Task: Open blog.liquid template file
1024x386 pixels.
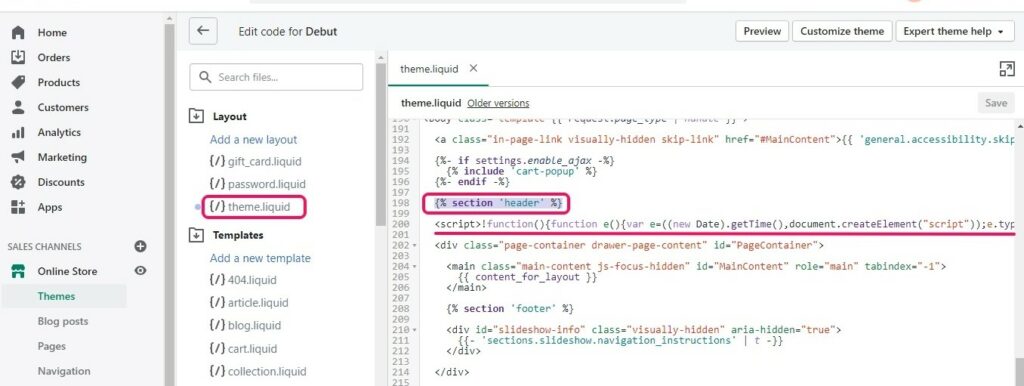Action: 245,326
